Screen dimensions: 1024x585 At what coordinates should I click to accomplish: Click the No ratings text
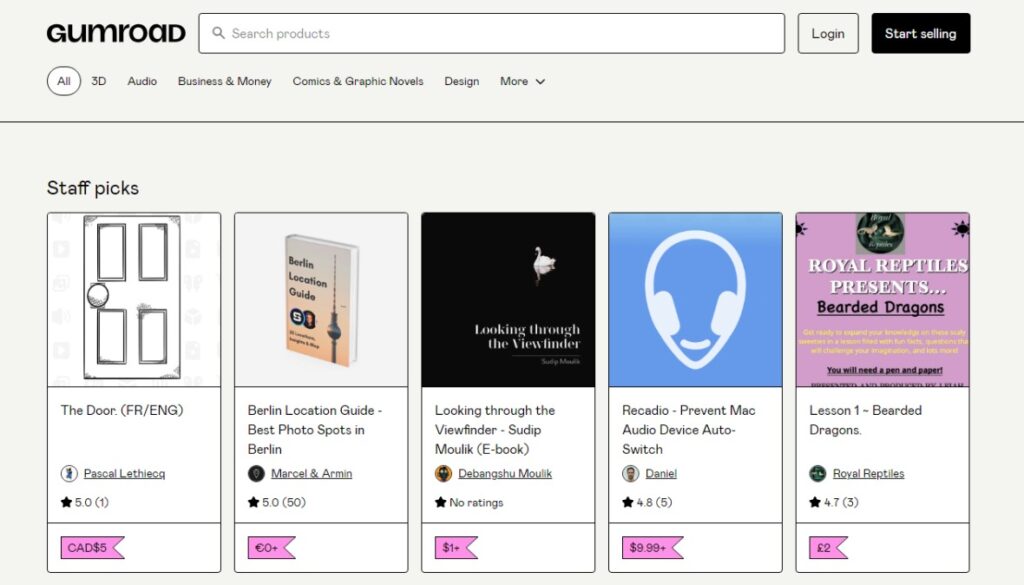tap(476, 502)
